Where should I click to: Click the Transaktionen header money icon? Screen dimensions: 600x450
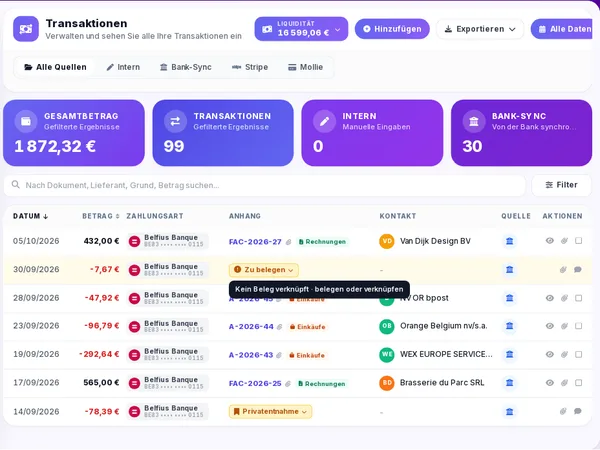click(x=26, y=29)
